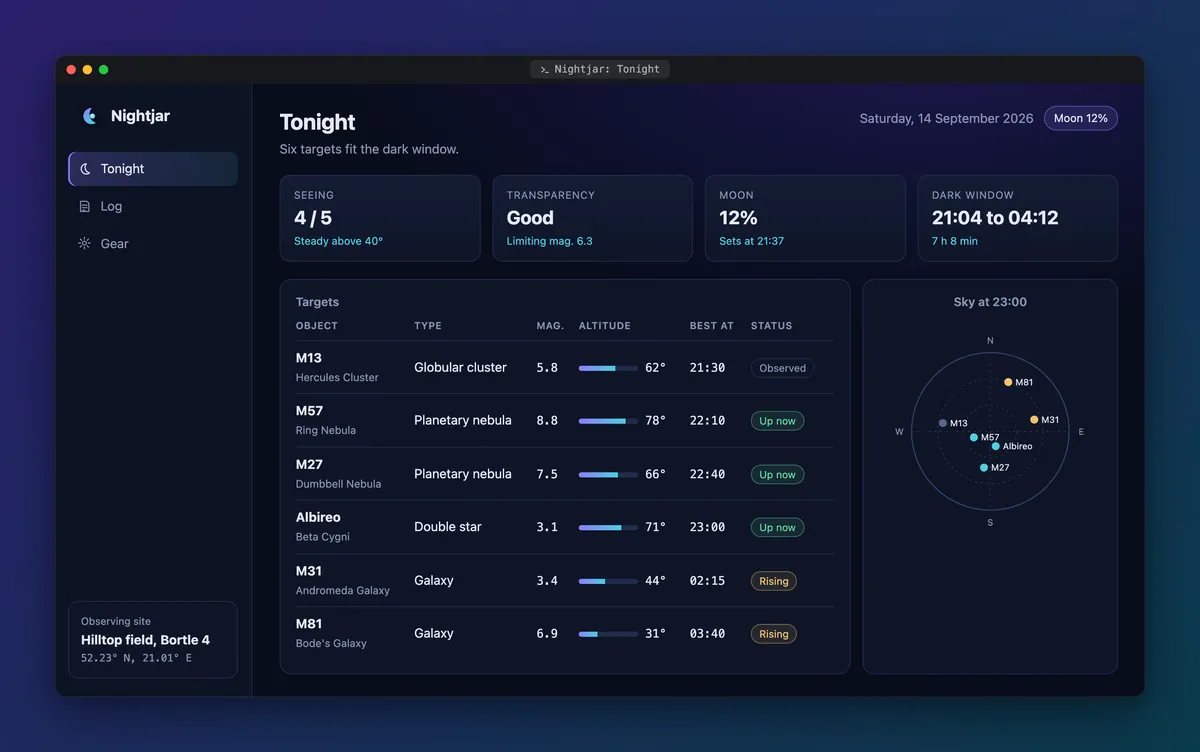Select the M81 dot on the sky chart

click(x=1008, y=382)
